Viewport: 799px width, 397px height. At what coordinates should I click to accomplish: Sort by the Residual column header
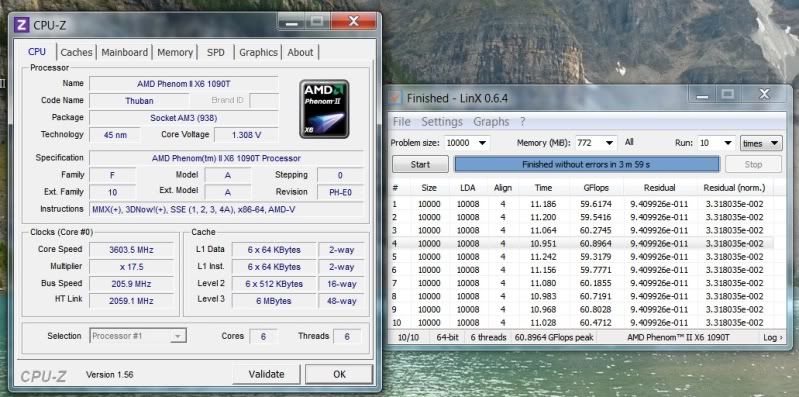pos(659,188)
